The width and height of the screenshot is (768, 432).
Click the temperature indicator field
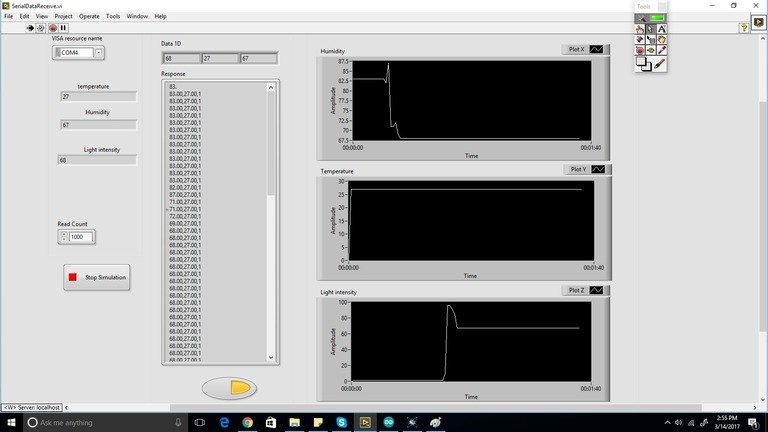[x=98, y=96]
